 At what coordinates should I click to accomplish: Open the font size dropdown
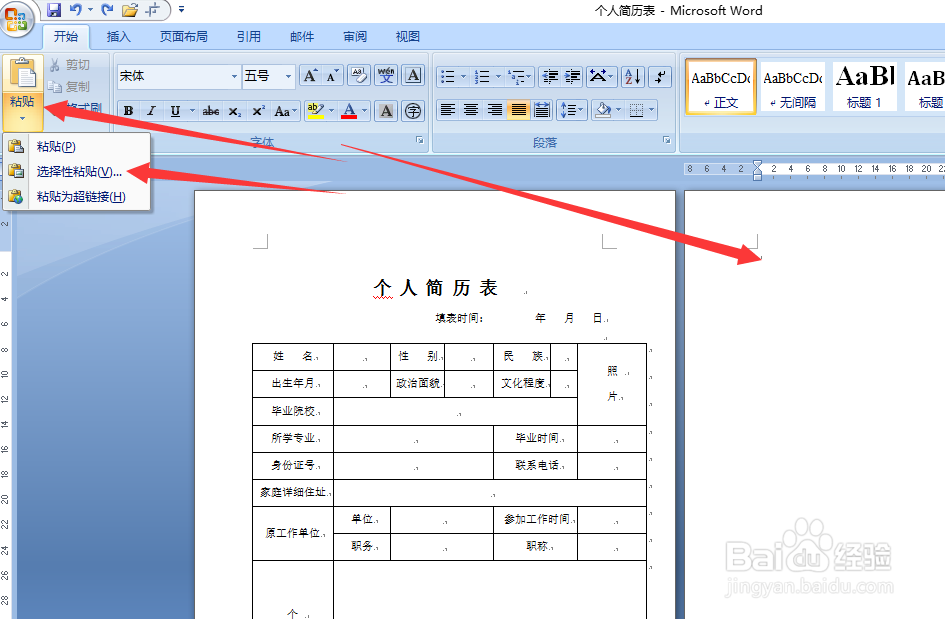click(288, 75)
